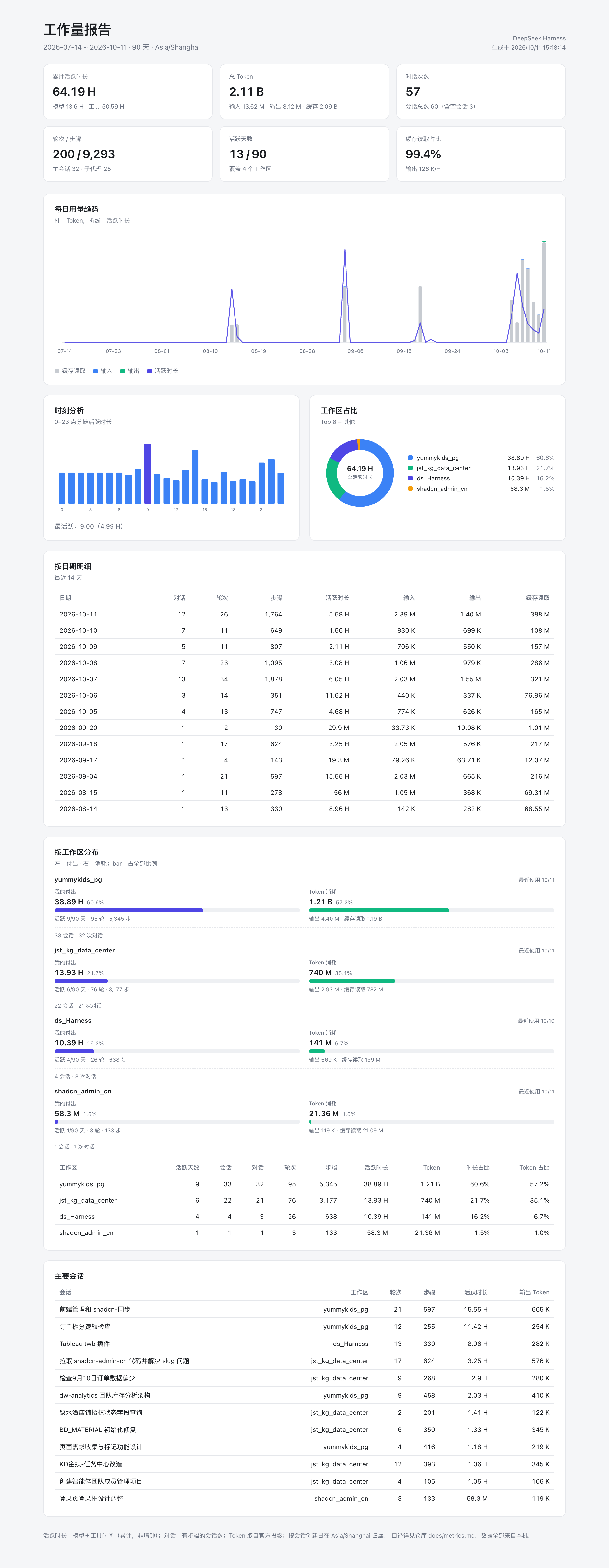The width and height of the screenshot is (609, 1568).
Task: Click the 累计活跃时长 summary card
Action: [x=128, y=91]
